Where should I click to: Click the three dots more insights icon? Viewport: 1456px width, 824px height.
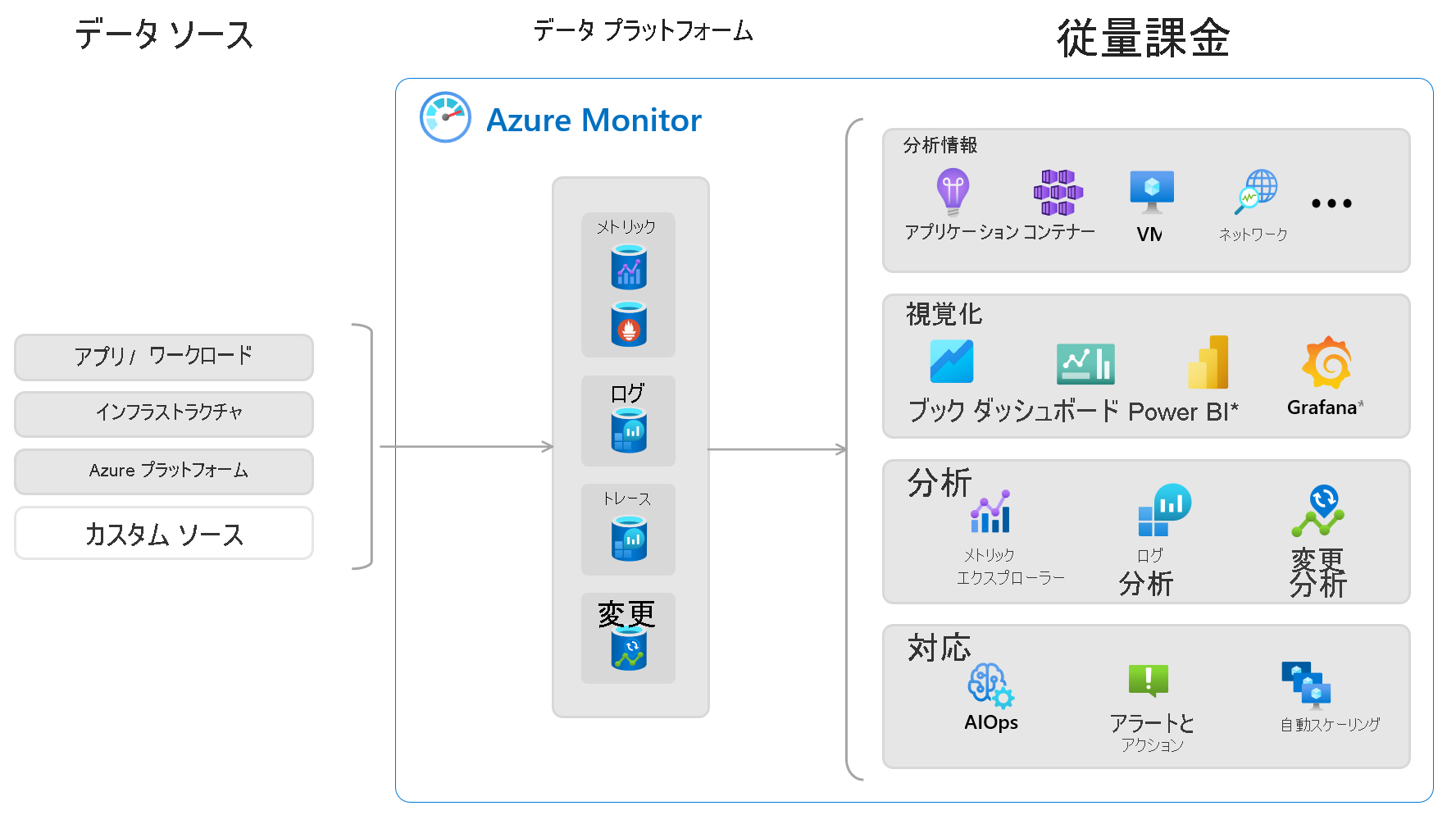click(1331, 203)
